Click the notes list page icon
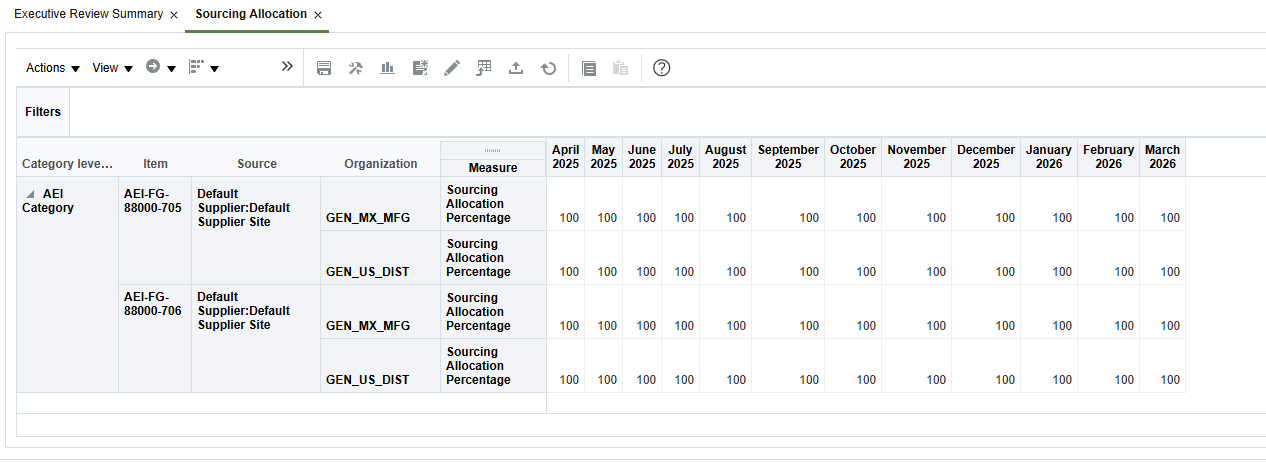 coord(589,68)
